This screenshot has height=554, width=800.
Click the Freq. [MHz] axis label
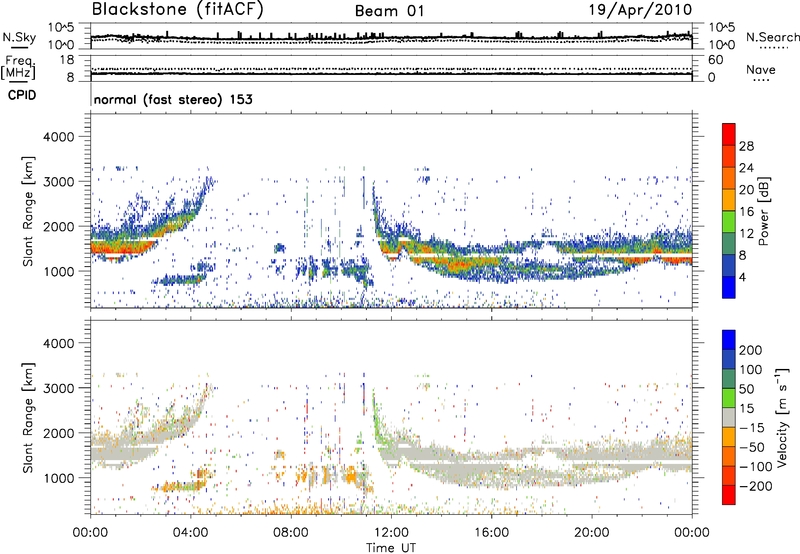(x=18, y=68)
